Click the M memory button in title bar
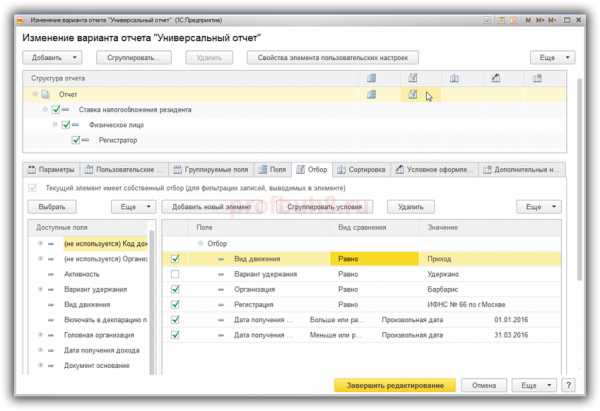This screenshot has width=600, height=411. coord(528,20)
